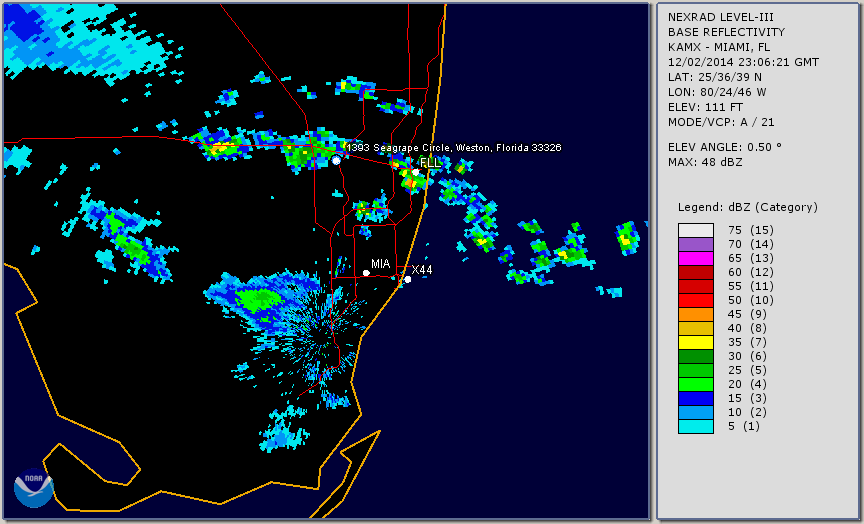Click the 'ELEV ANGLE: 0.50' text
The image size is (864, 524).
[x=725, y=147]
